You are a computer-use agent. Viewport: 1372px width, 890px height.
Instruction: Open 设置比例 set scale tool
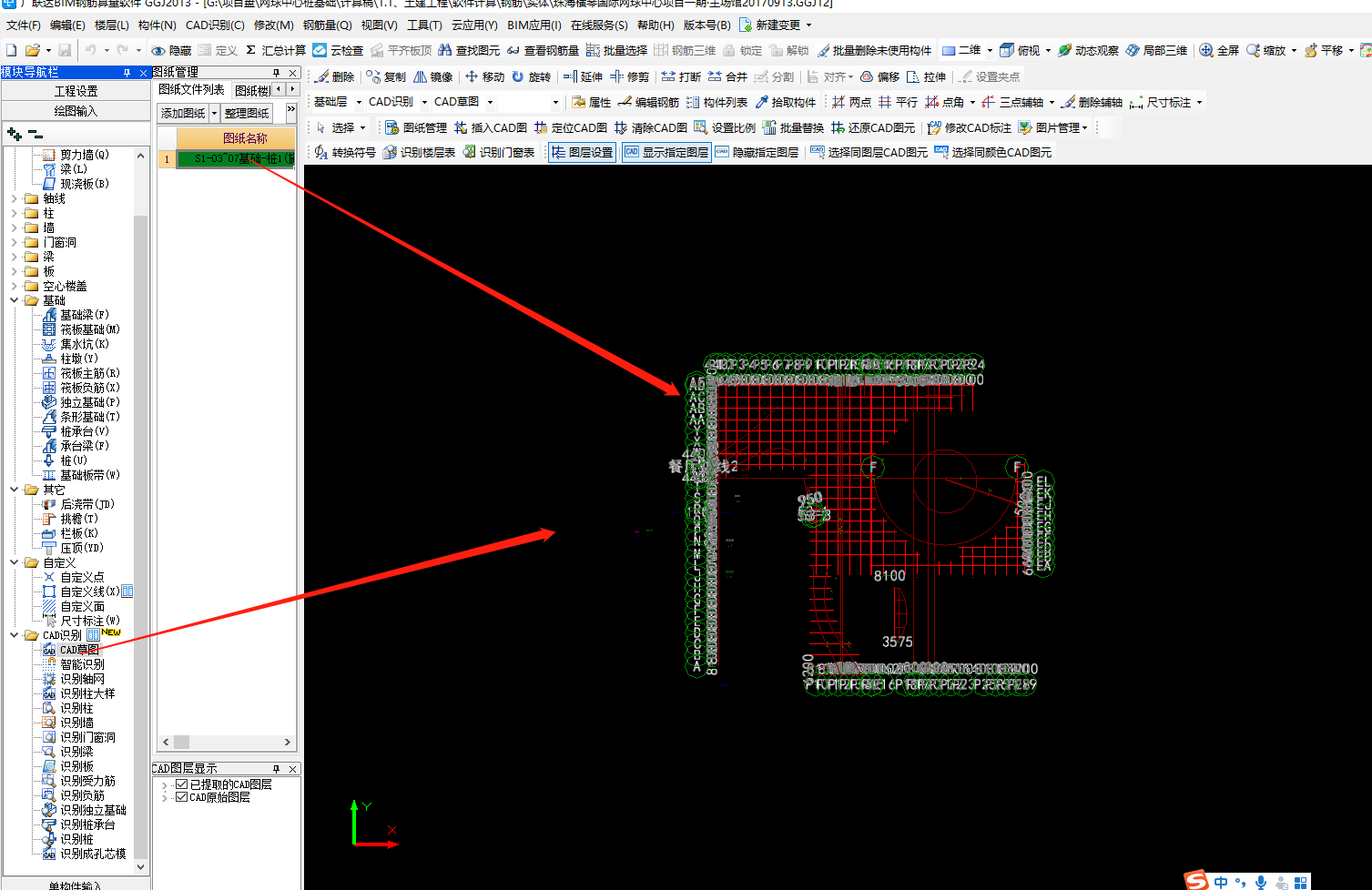click(725, 127)
